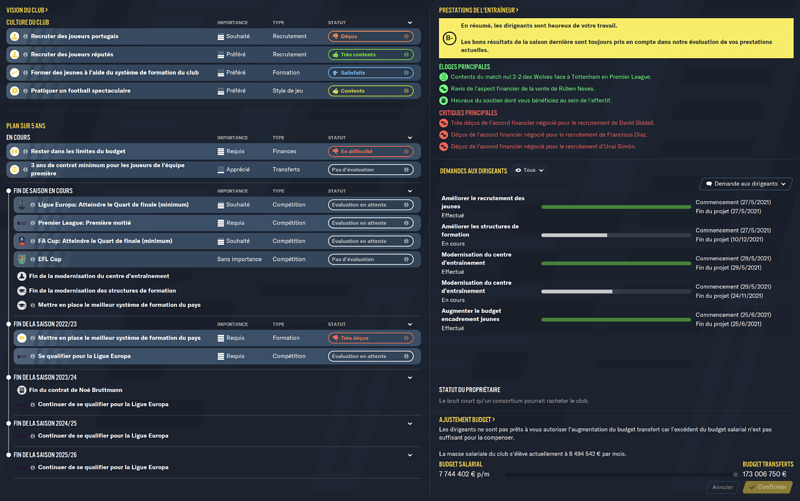
Task: Click the B- performance grade badge
Action: click(449, 38)
